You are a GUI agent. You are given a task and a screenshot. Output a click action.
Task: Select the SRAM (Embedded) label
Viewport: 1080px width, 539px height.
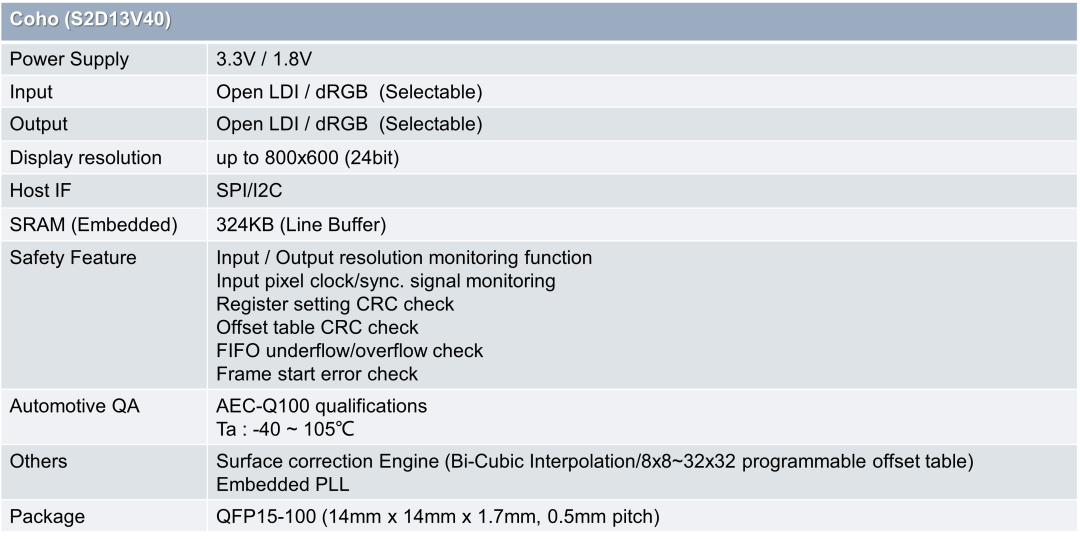pos(93,224)
